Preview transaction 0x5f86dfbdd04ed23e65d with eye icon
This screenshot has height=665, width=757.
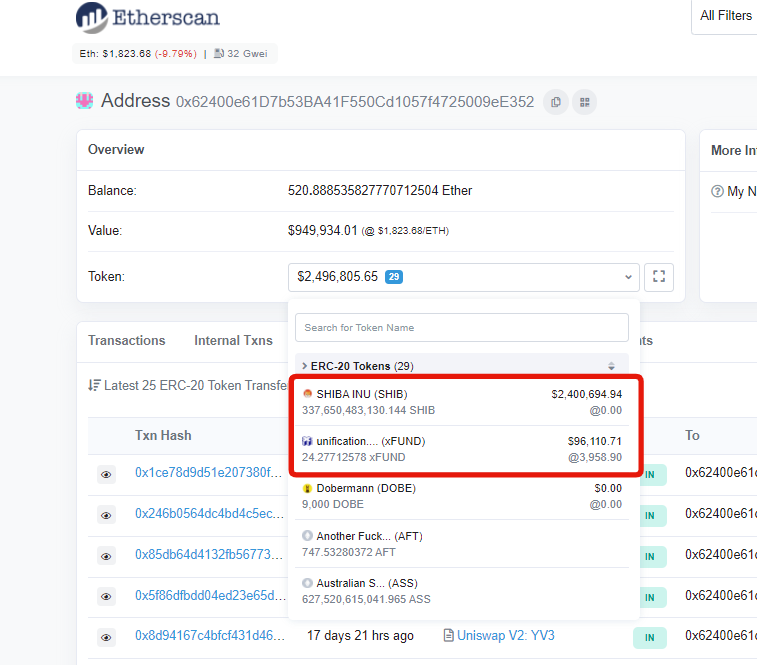point(106,597)
